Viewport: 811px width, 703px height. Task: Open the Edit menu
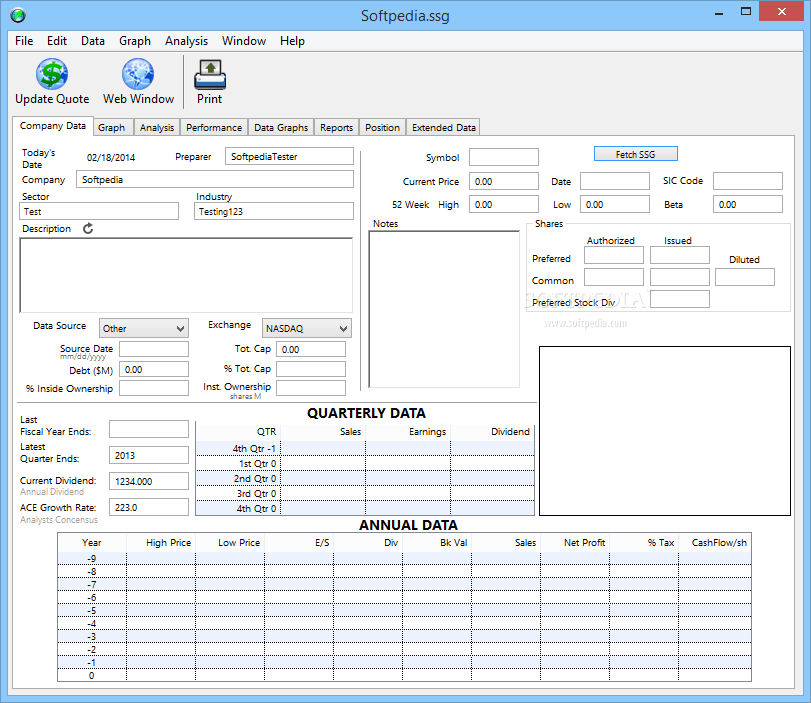pyautogui.click(x=57, y=41)
